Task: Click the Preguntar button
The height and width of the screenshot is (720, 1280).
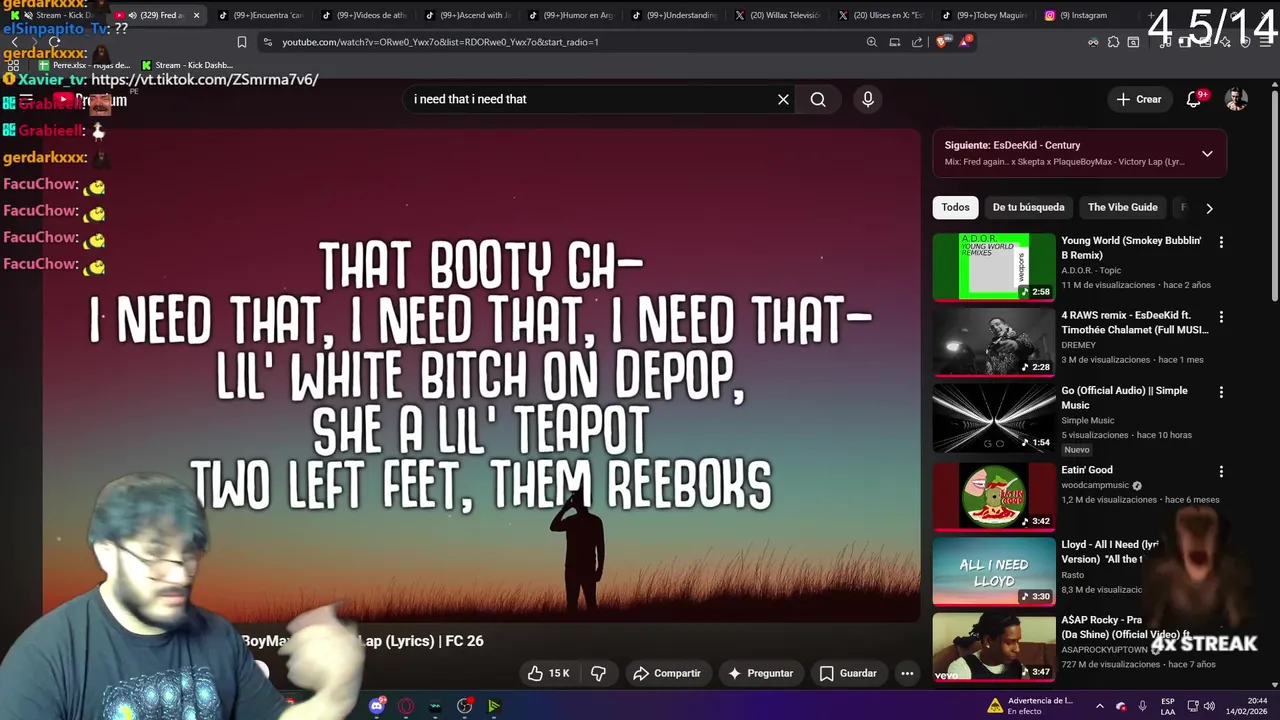Action: click(x=760, y=673)
